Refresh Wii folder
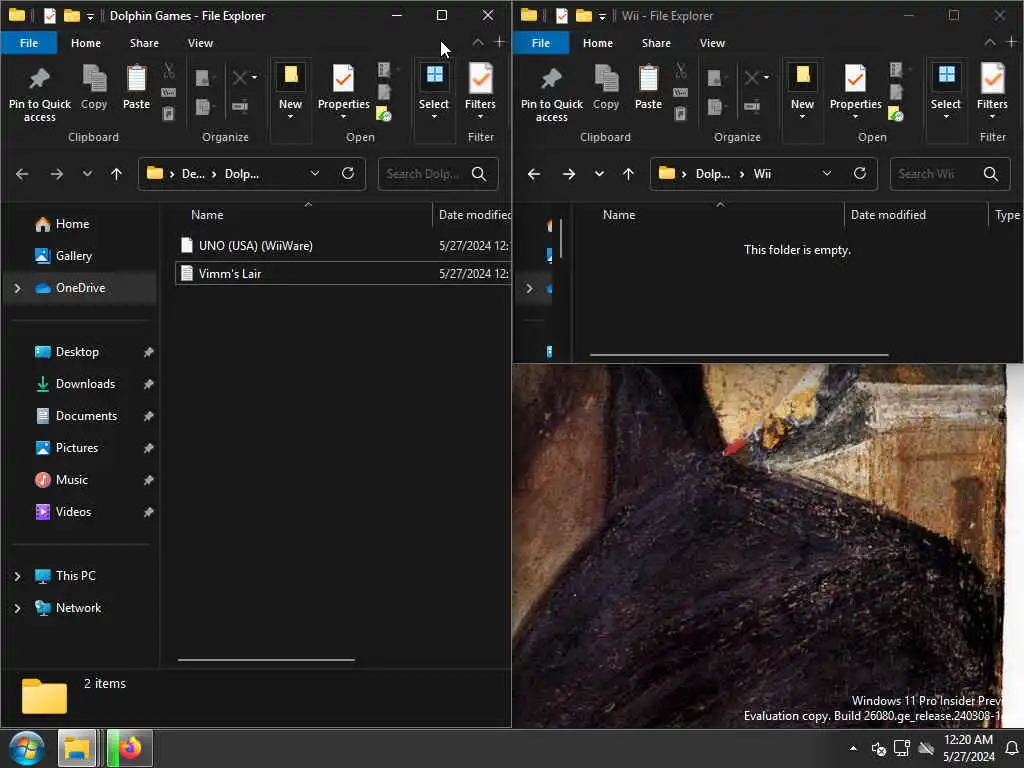Screen dimensions: 1024x768 point(860,173)
